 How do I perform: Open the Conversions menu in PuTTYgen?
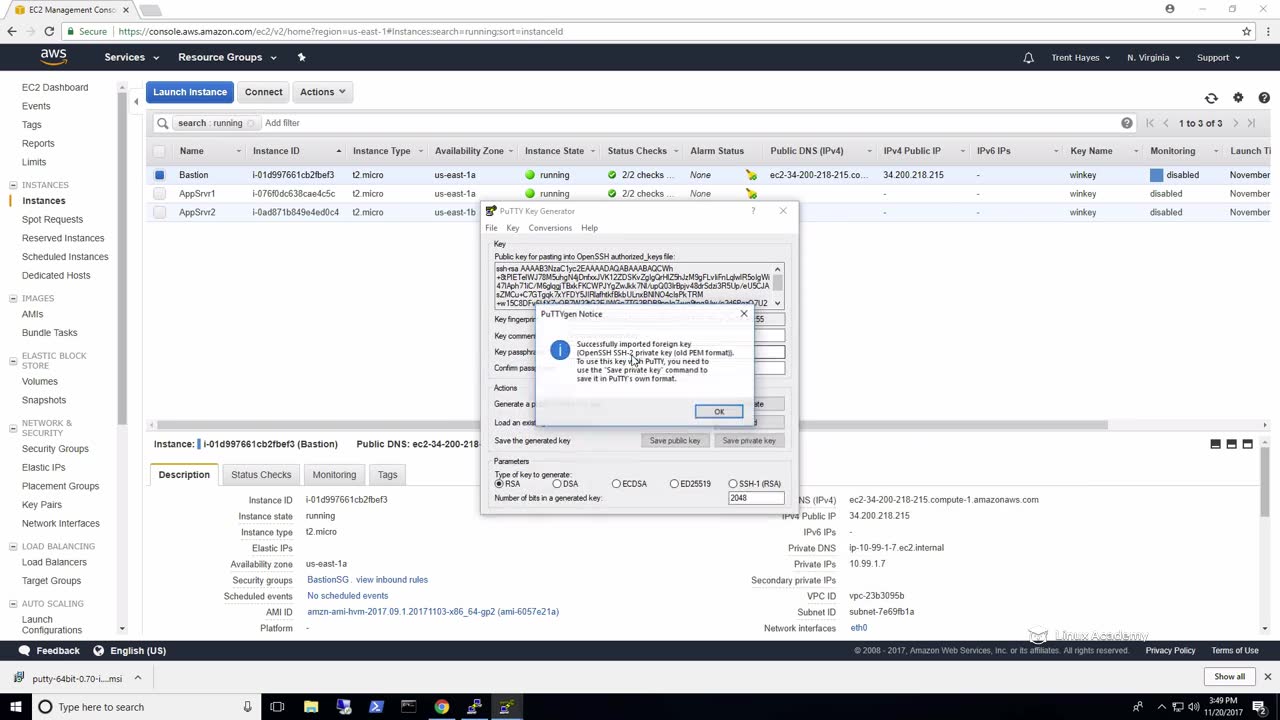550,228
